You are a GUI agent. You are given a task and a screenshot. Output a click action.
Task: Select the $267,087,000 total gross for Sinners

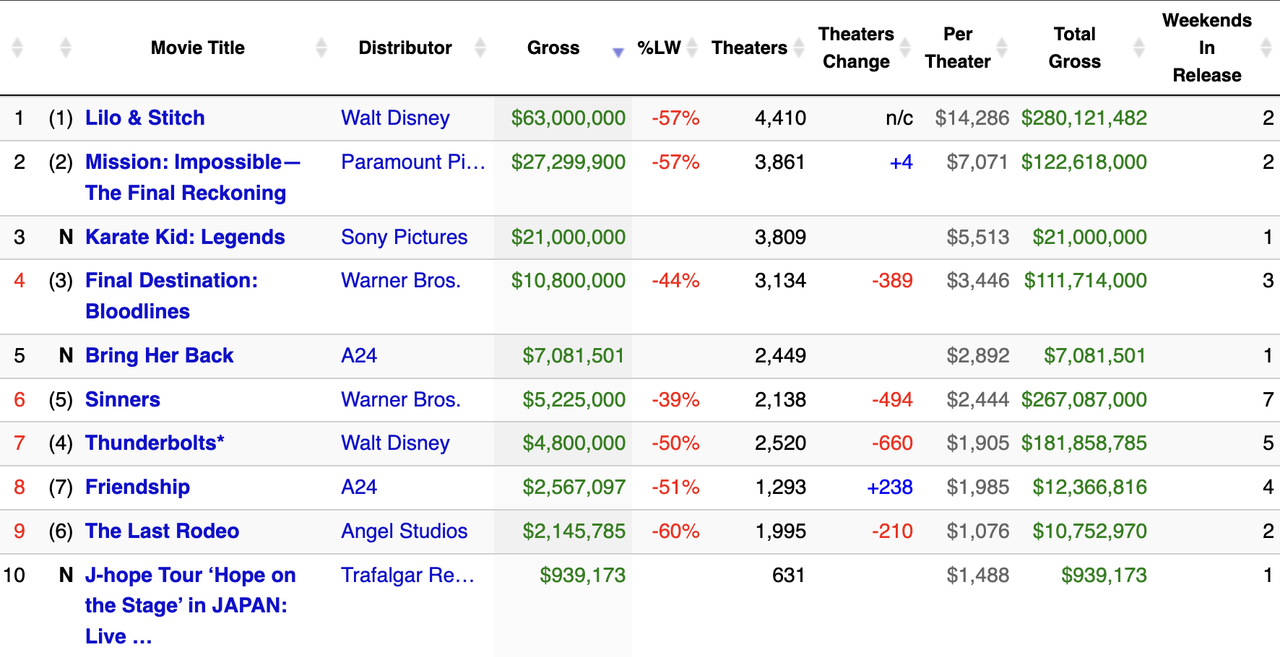point(1084,399)
